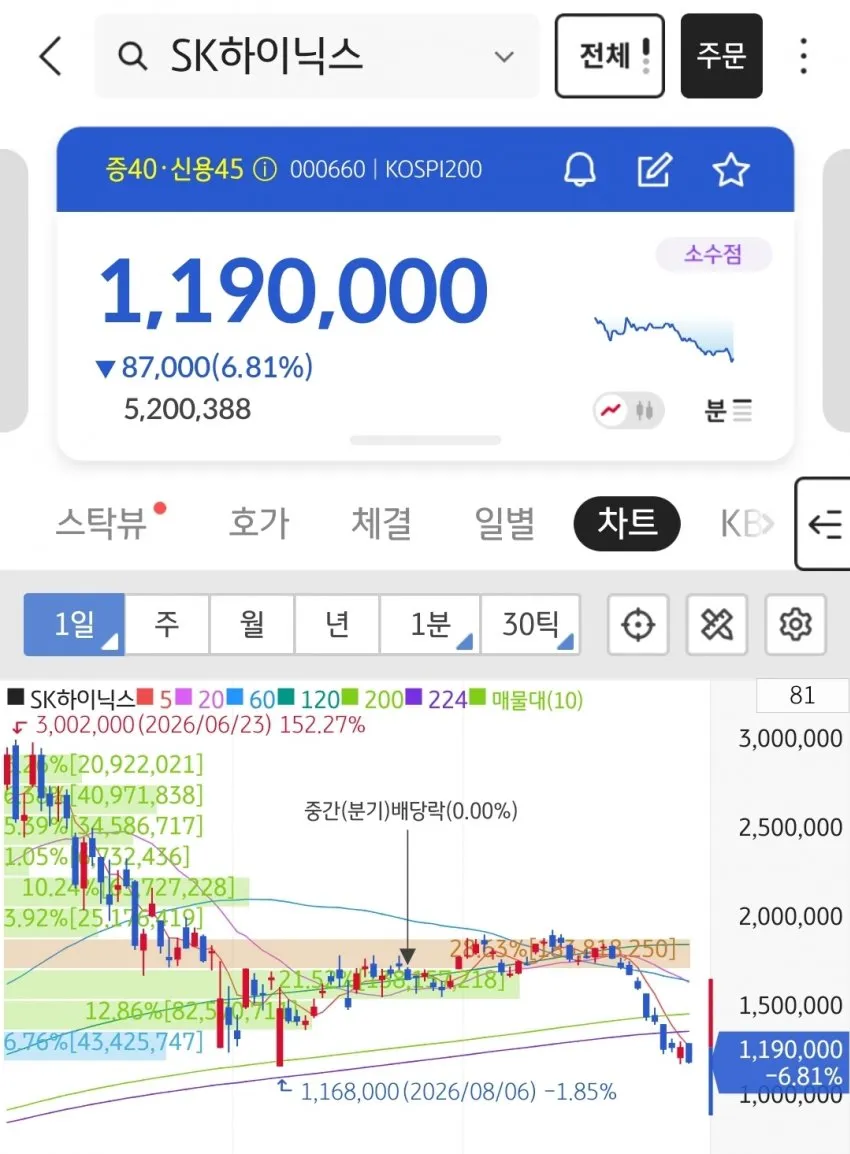Tap the info icon beside 신용45
This screenshot has height=1154, width=850.
coord(265,169)
